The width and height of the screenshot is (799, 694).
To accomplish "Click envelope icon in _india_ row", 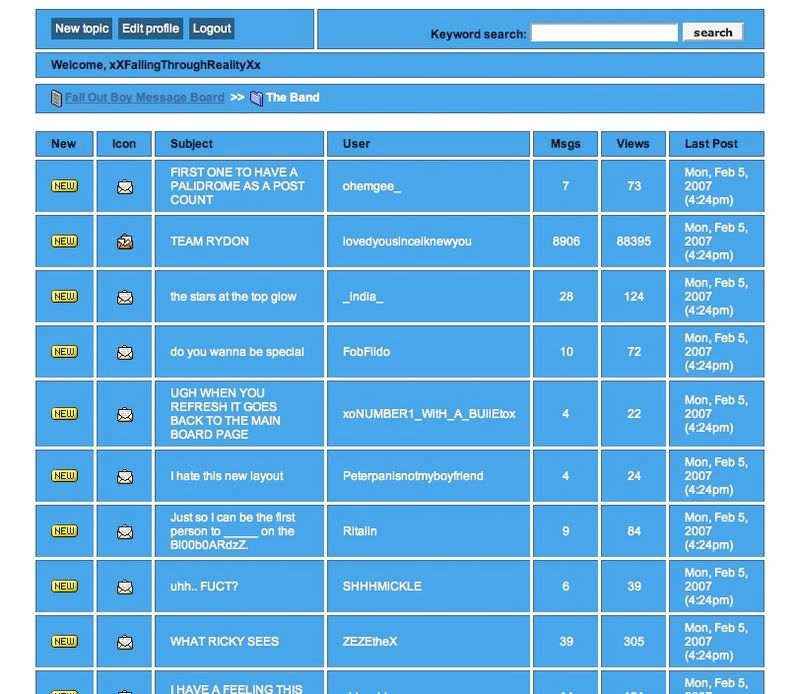I will point(125,298).
